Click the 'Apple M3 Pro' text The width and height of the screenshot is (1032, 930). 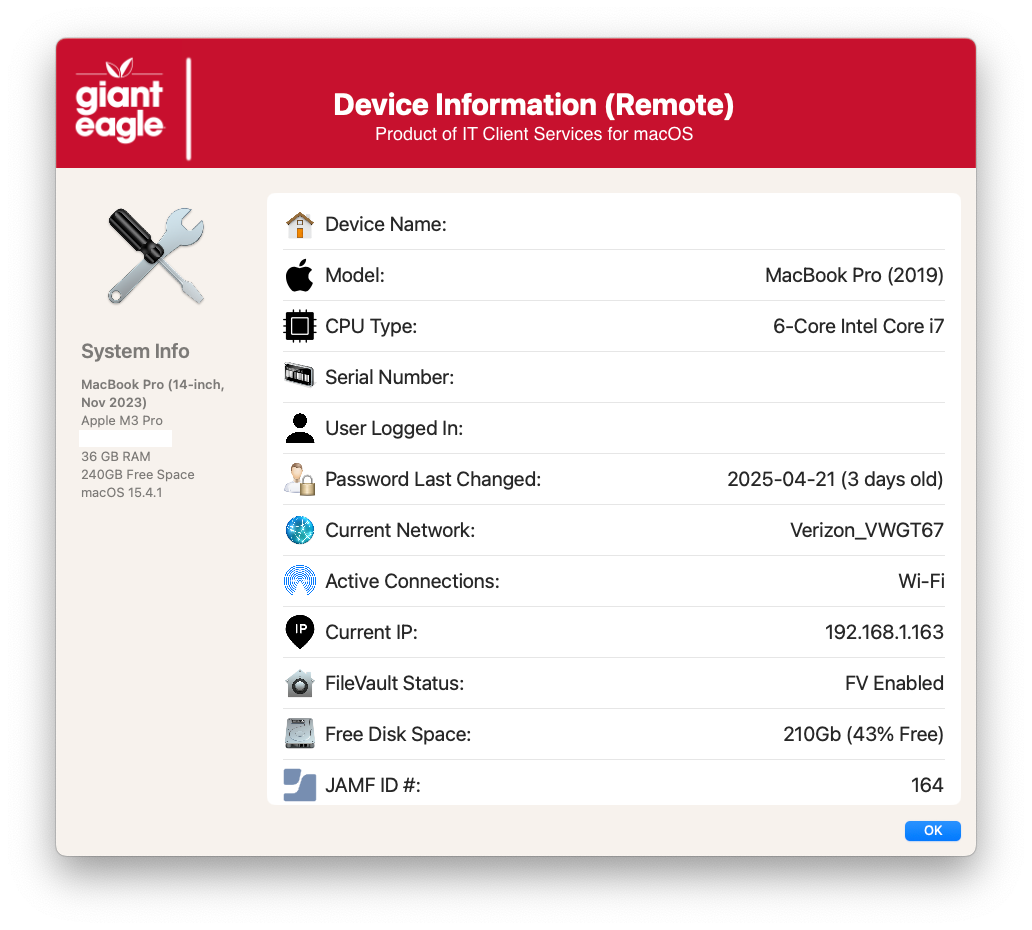point(122,421)
